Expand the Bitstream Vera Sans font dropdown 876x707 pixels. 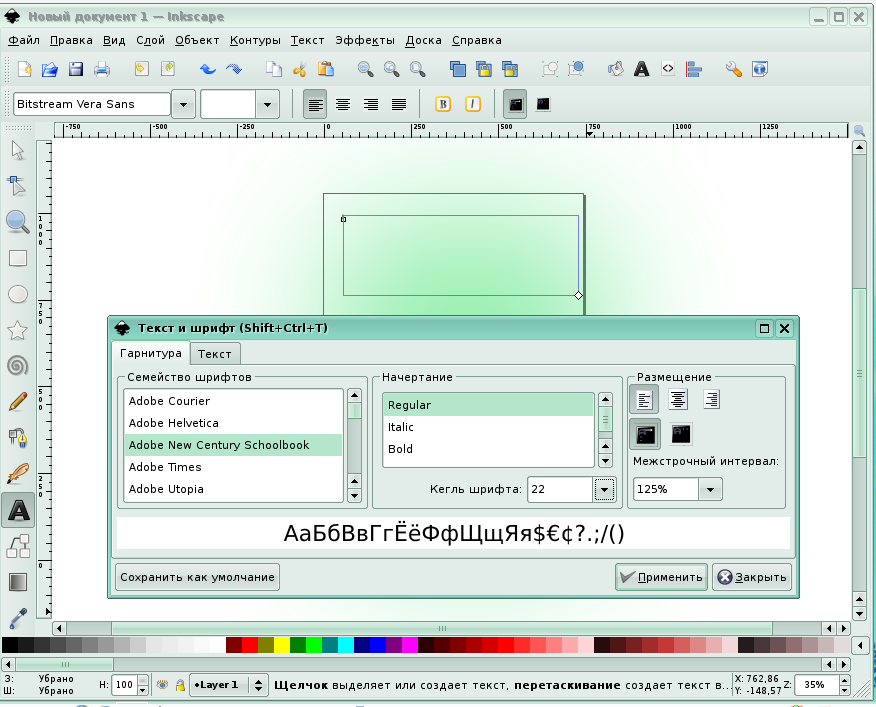tap(183, 104)
